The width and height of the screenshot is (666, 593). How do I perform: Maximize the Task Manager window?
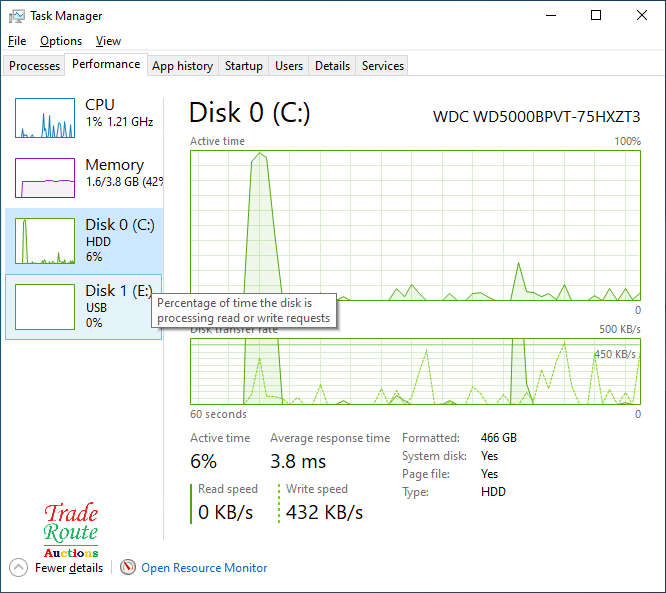tap(596, 16)
